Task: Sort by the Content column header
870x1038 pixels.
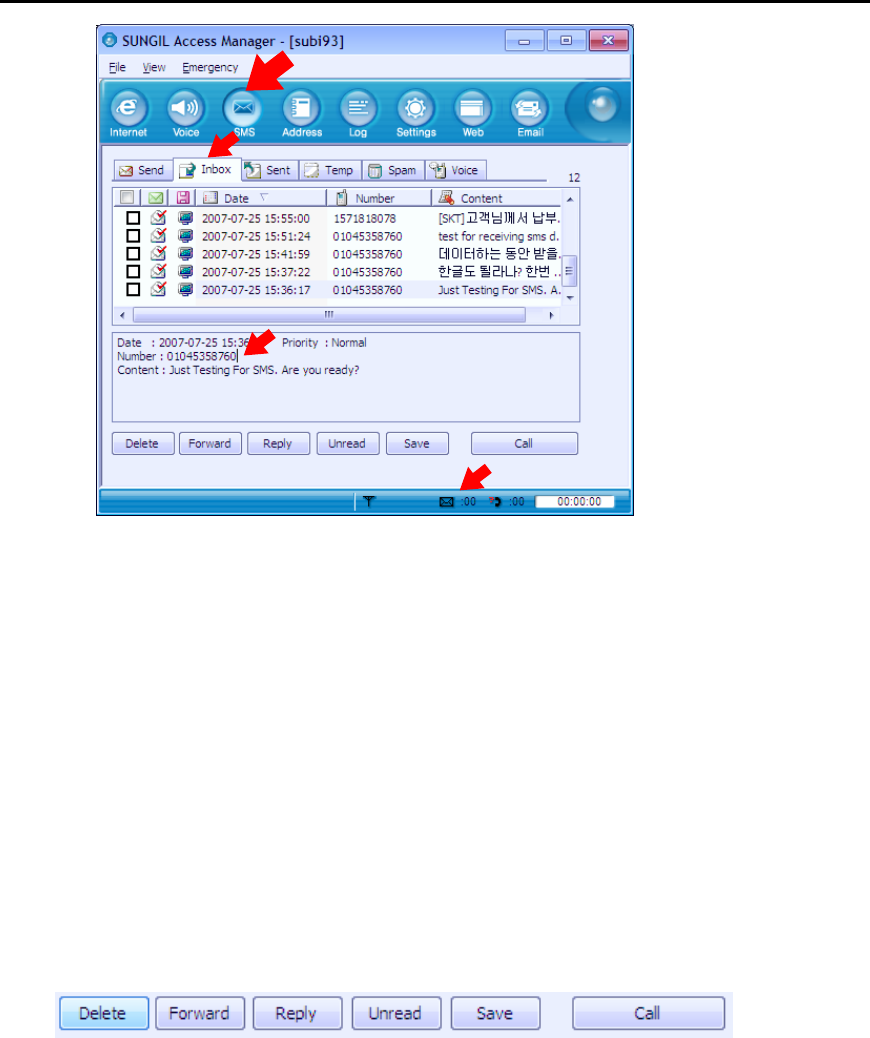Action: pos(496,198)
